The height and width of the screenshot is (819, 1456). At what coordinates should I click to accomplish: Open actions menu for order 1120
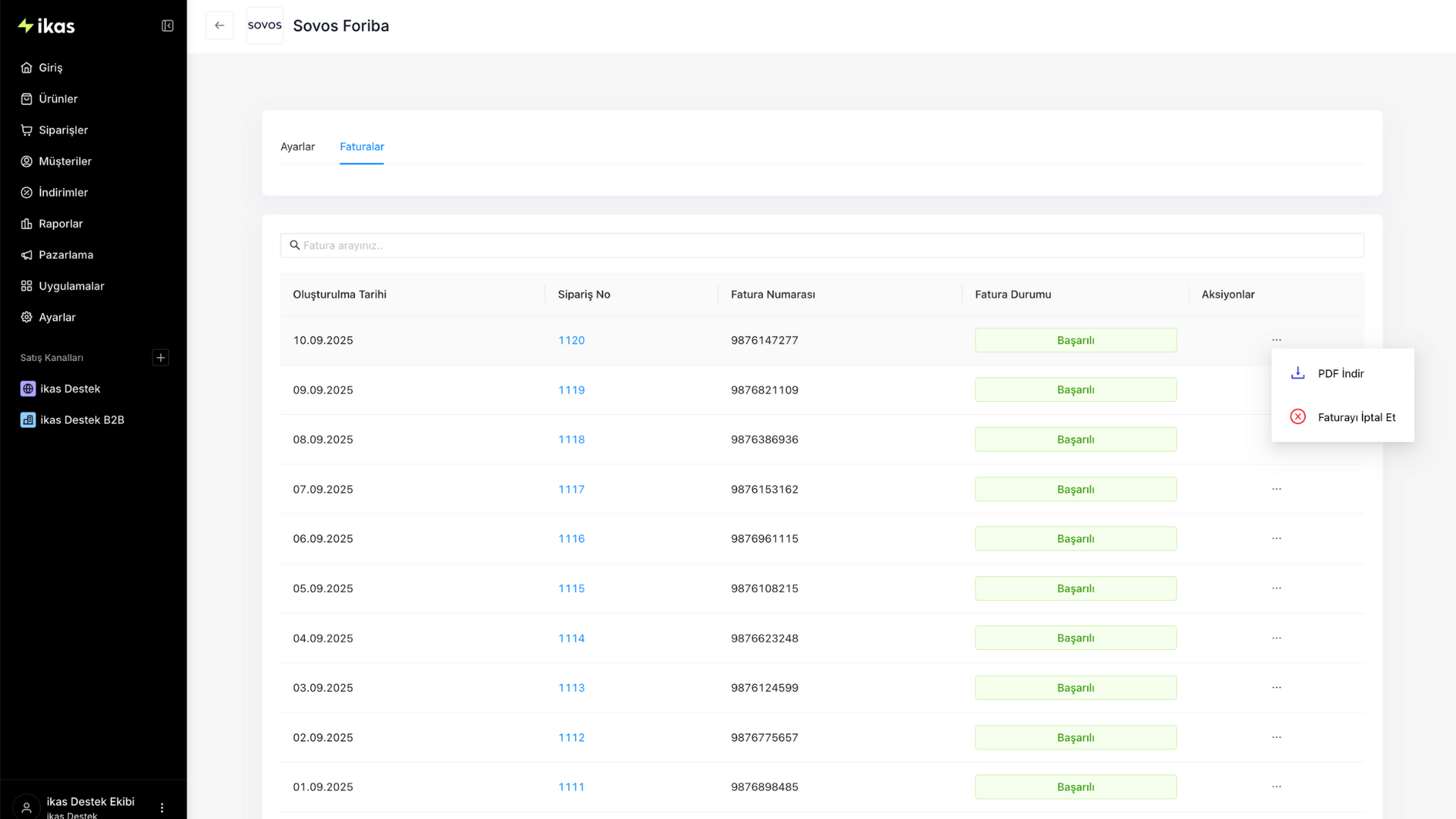point(1277,340)
